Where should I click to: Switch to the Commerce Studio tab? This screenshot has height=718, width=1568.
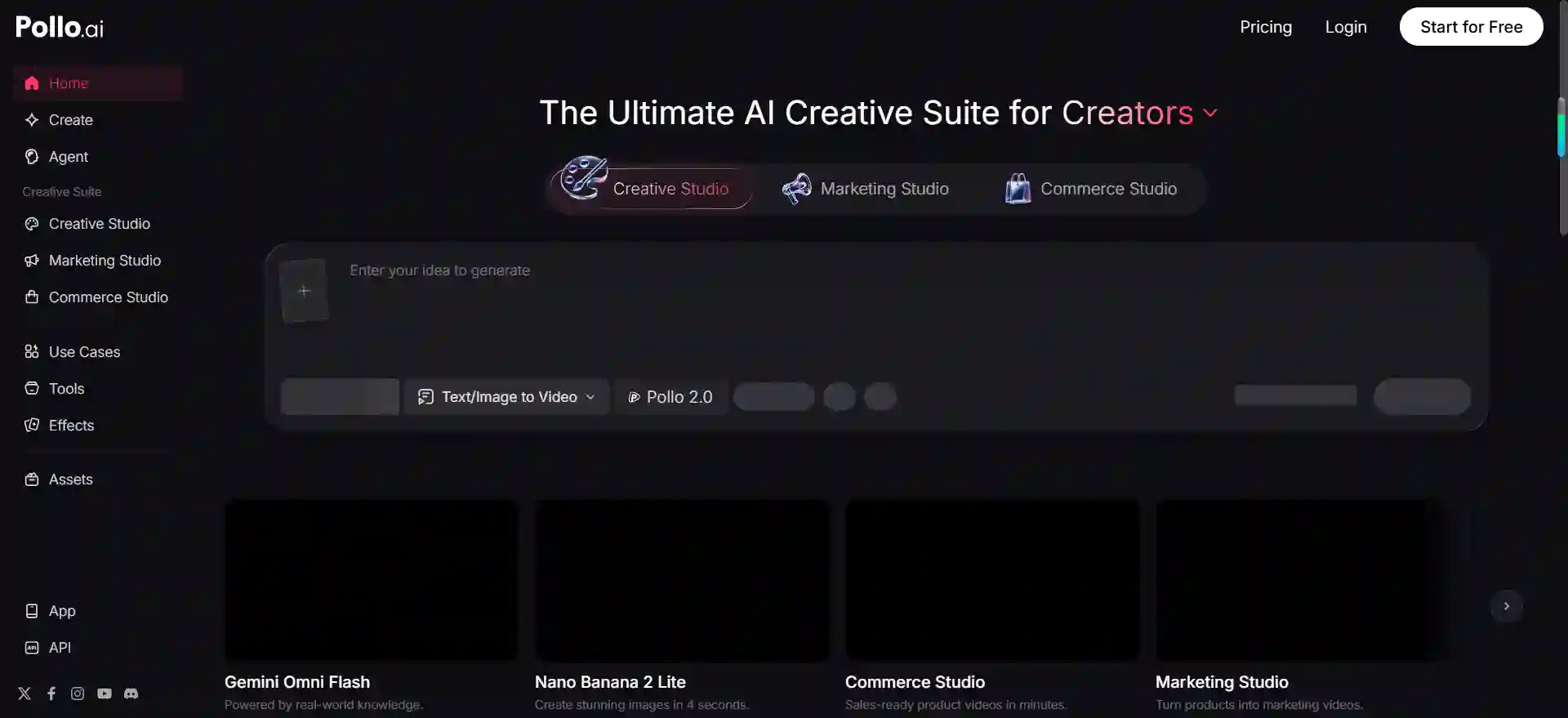(x=1091, y=189)
